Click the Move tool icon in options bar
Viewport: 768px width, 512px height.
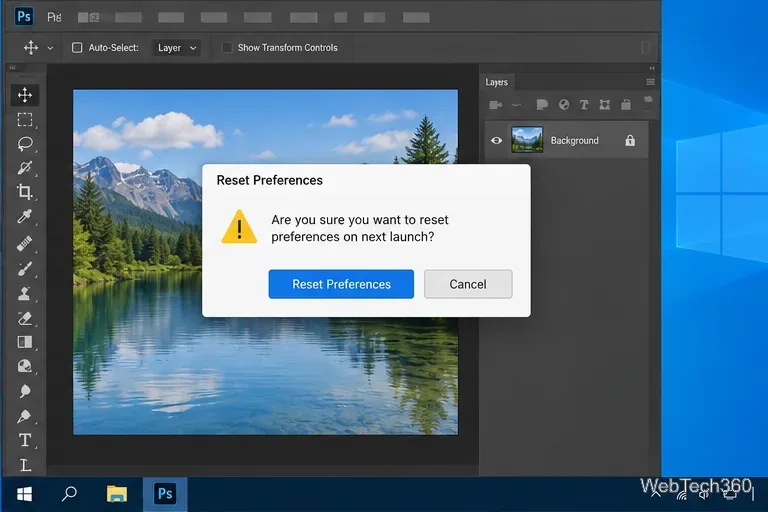pyautogui.click(x=31, y=48)
